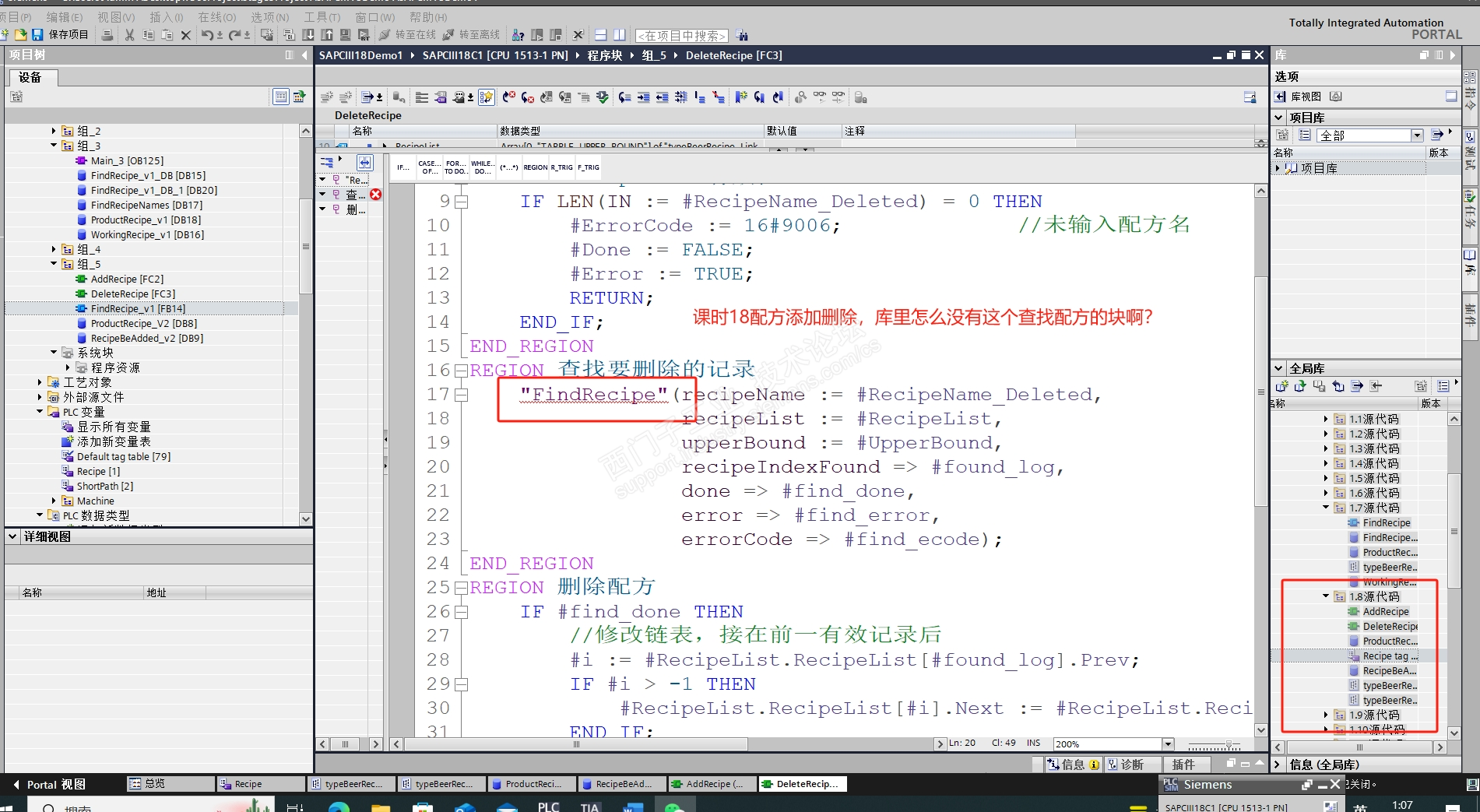Click the outdent text icon in editor toolbar
1480x812 pixels.
(x=662, y=97)
